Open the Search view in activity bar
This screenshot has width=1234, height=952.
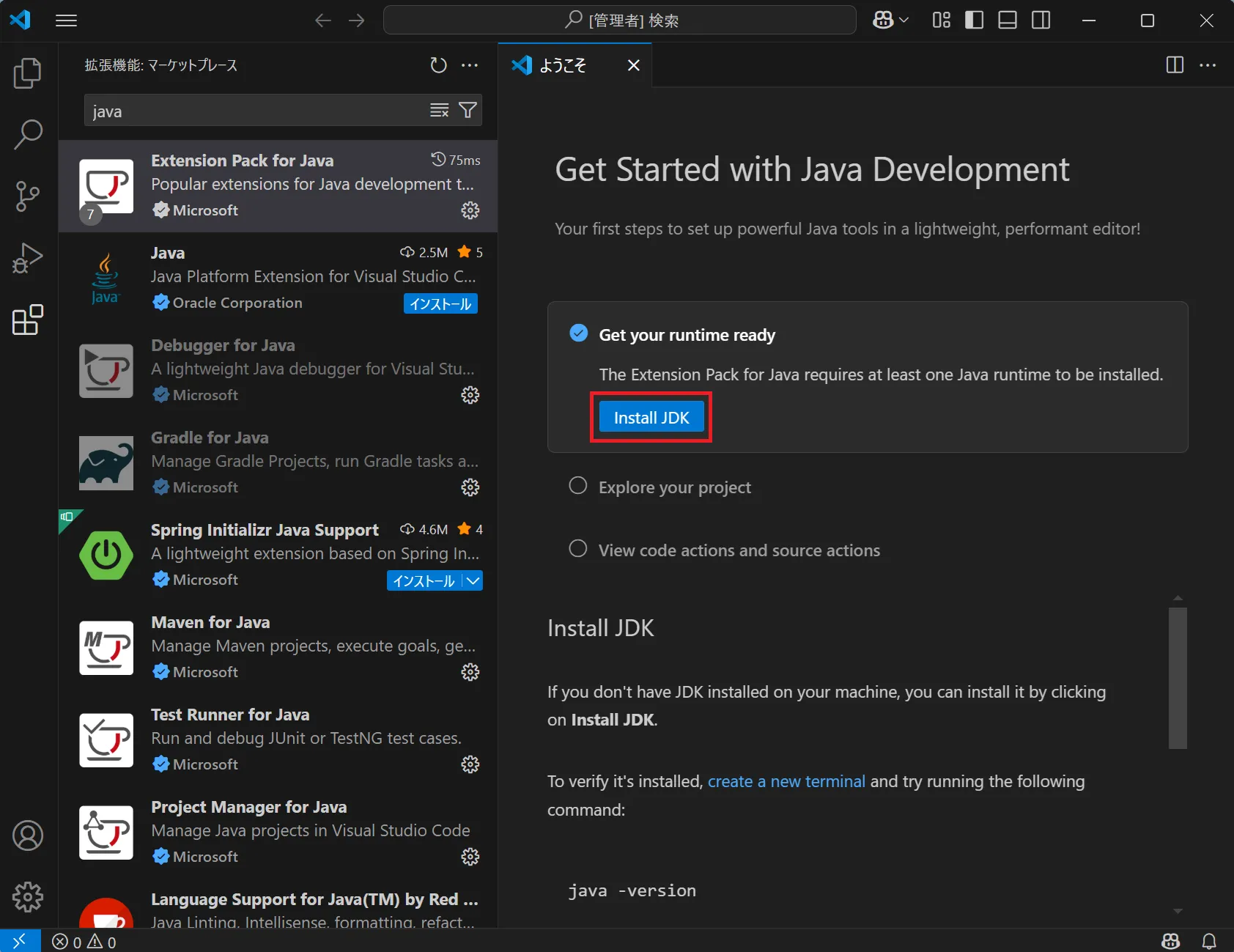(x=28, y=135)
